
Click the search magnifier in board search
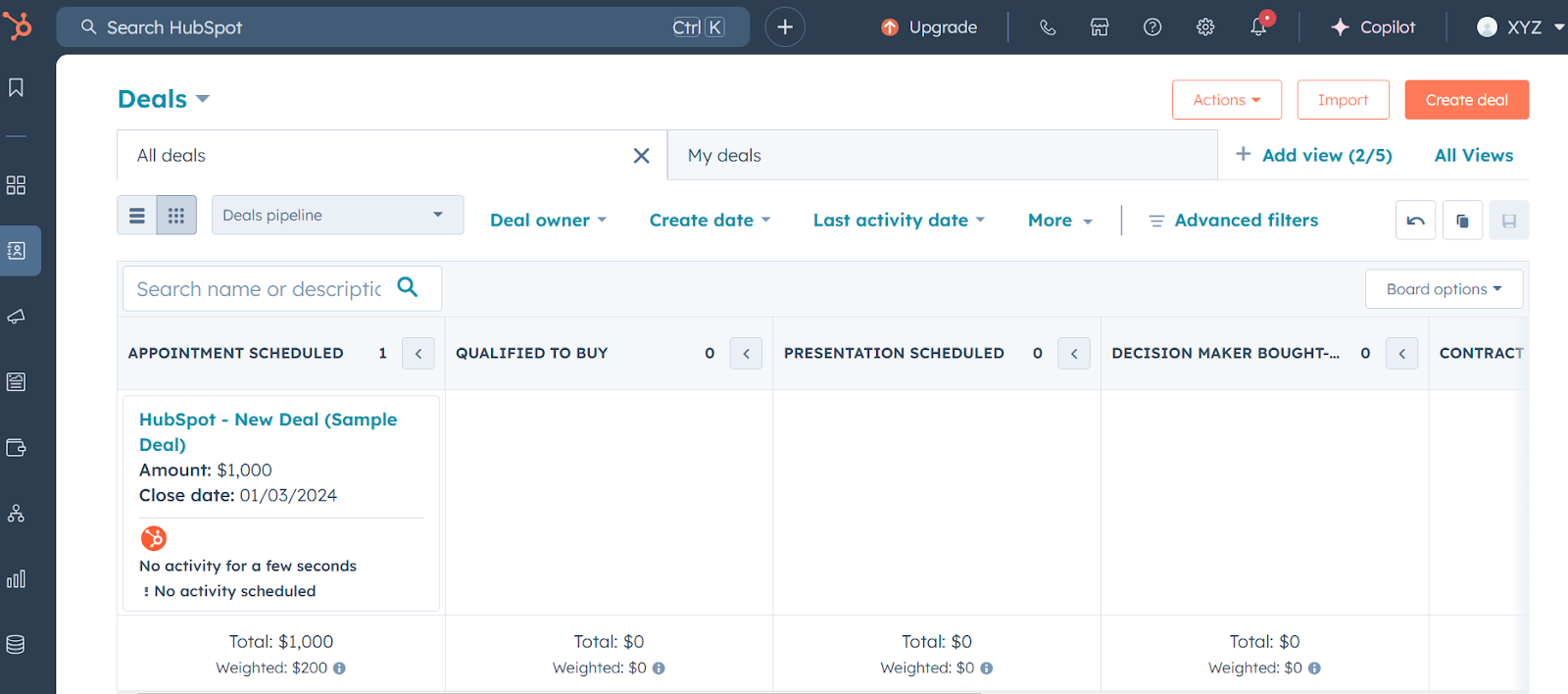tap(408, 287)
